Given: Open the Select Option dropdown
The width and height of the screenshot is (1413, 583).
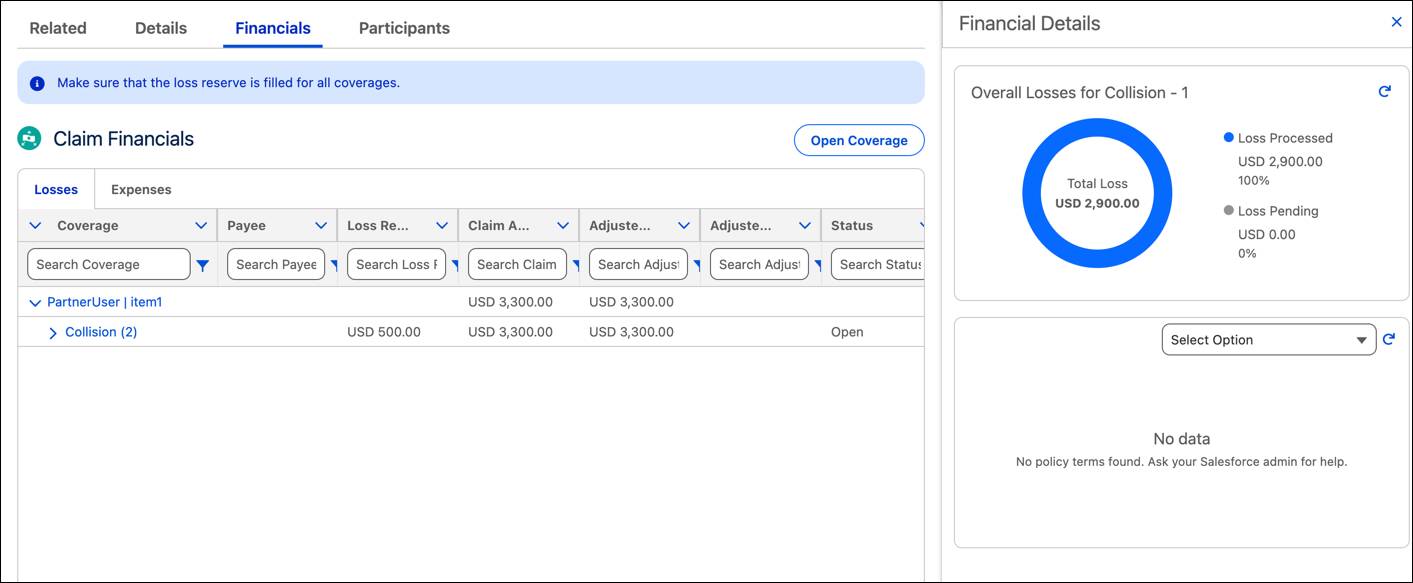Looking at the screenshot, I should pos(1269,340).
